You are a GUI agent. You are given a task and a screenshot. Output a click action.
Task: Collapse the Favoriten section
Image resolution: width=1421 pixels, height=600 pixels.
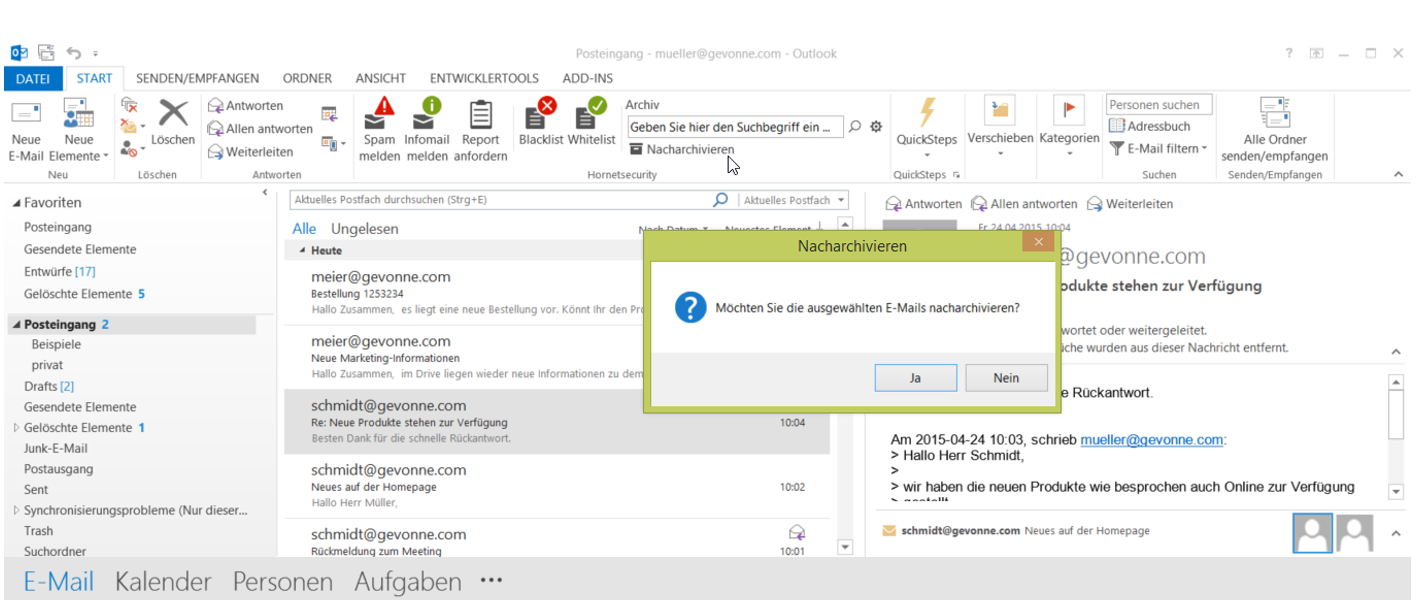pos(16,203)
